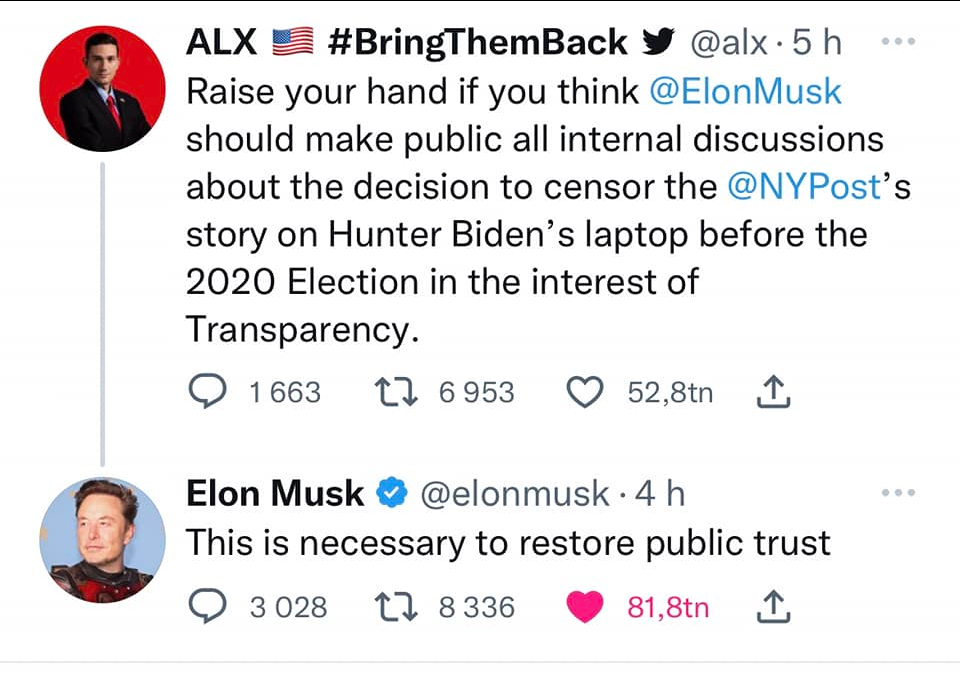View ALX's profile picture
This screenshot has width=960, height=677.
pos(102,89)
